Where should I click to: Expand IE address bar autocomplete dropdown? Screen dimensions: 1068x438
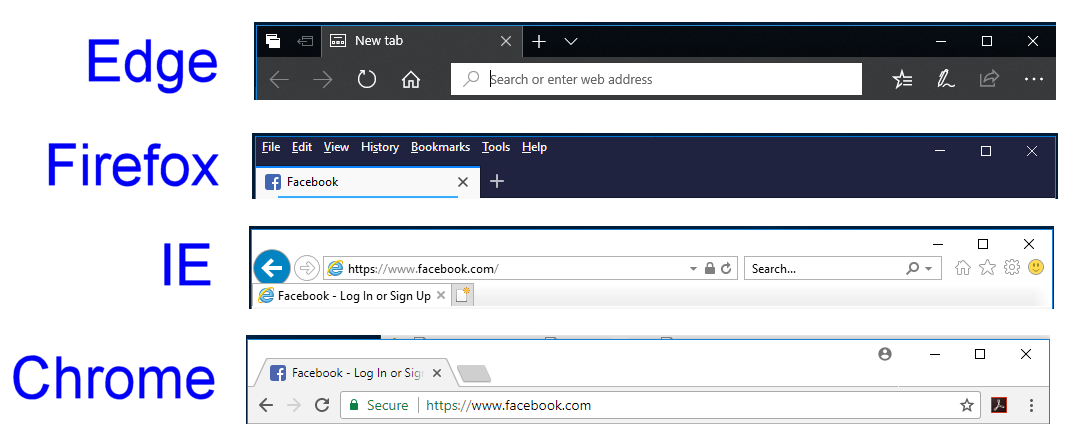[x=693, y=269]
